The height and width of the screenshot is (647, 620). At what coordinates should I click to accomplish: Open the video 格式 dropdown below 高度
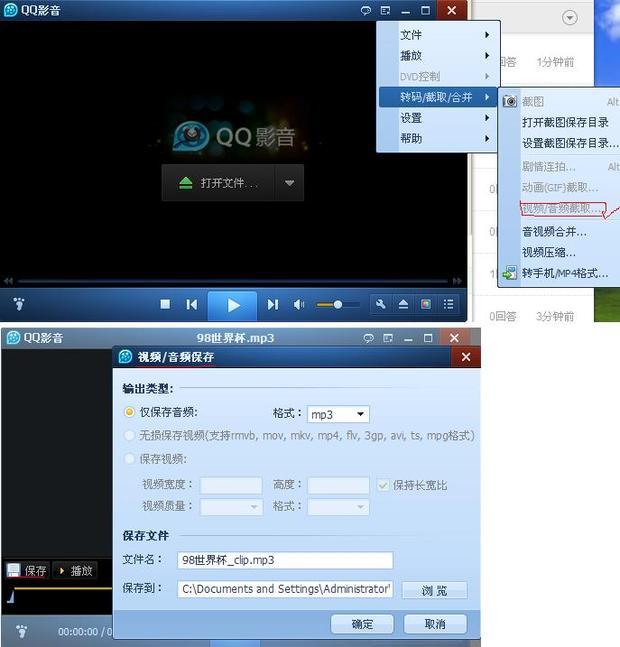338,507
